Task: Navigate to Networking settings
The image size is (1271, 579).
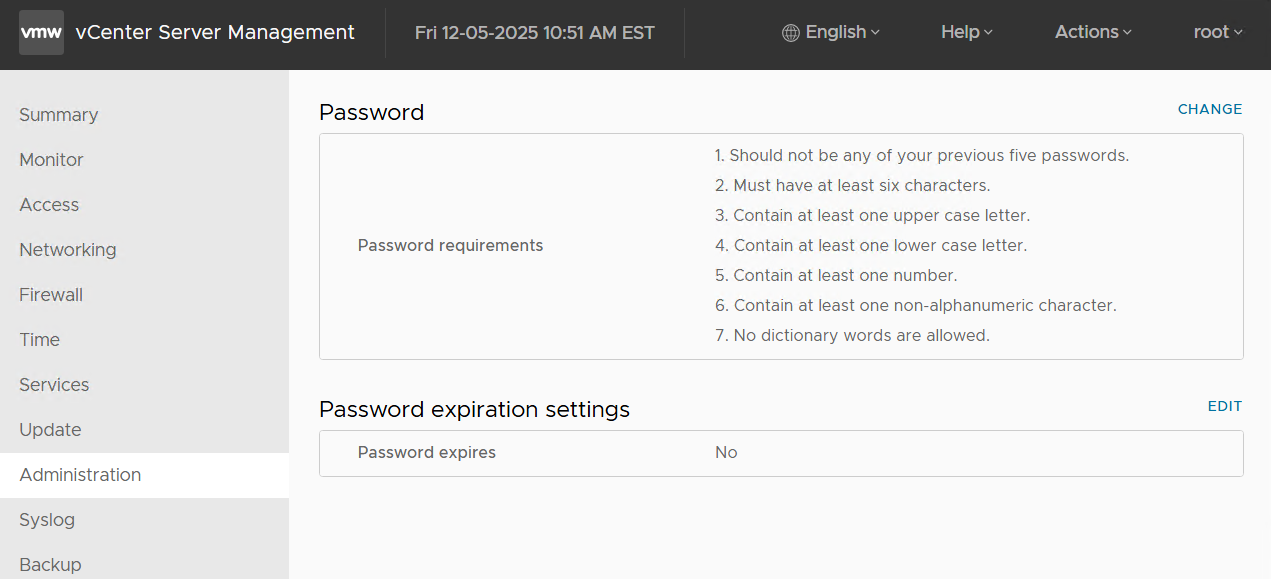Action: coord(68,250)
